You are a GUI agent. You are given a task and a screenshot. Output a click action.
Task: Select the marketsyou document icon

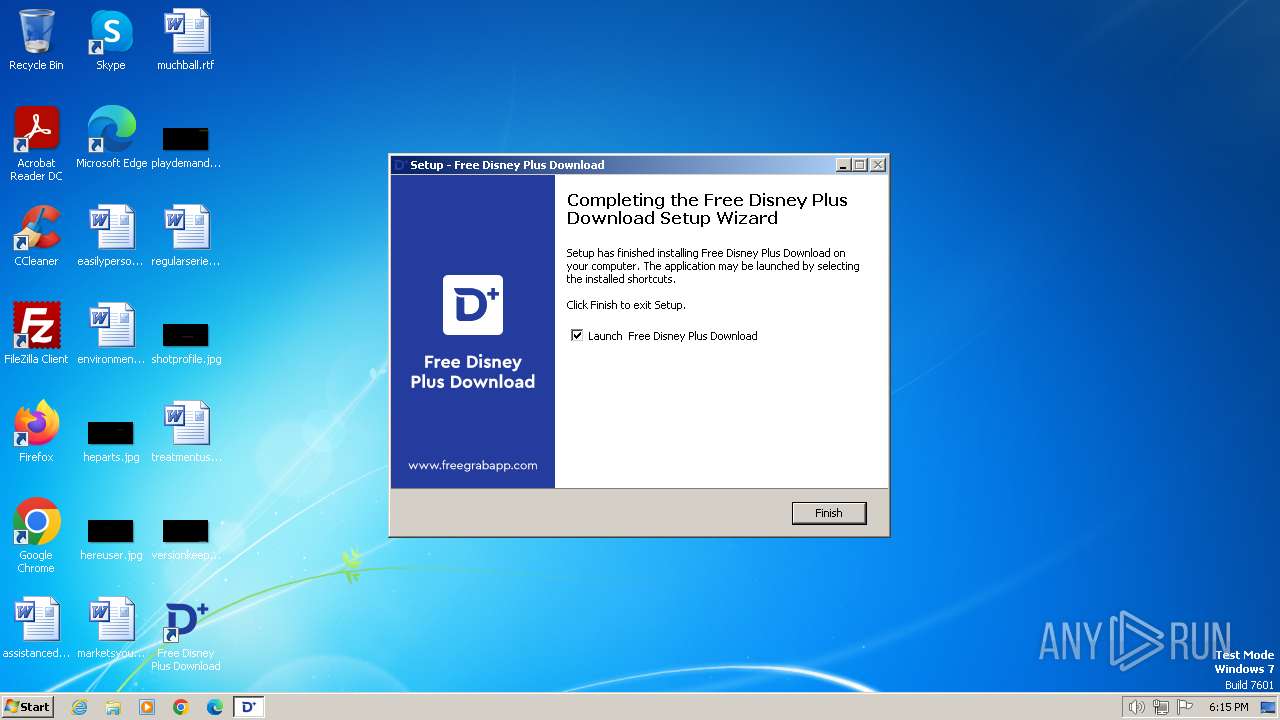pyautogui.click(x=111, y=628)
